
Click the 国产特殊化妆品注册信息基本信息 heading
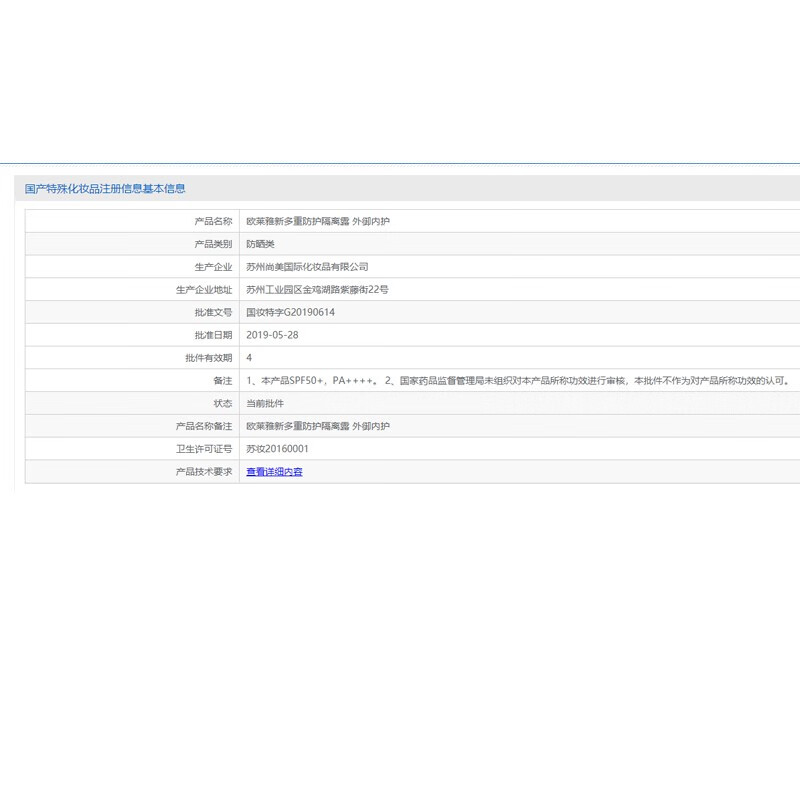pyautogui.click(x=105, y=189)
